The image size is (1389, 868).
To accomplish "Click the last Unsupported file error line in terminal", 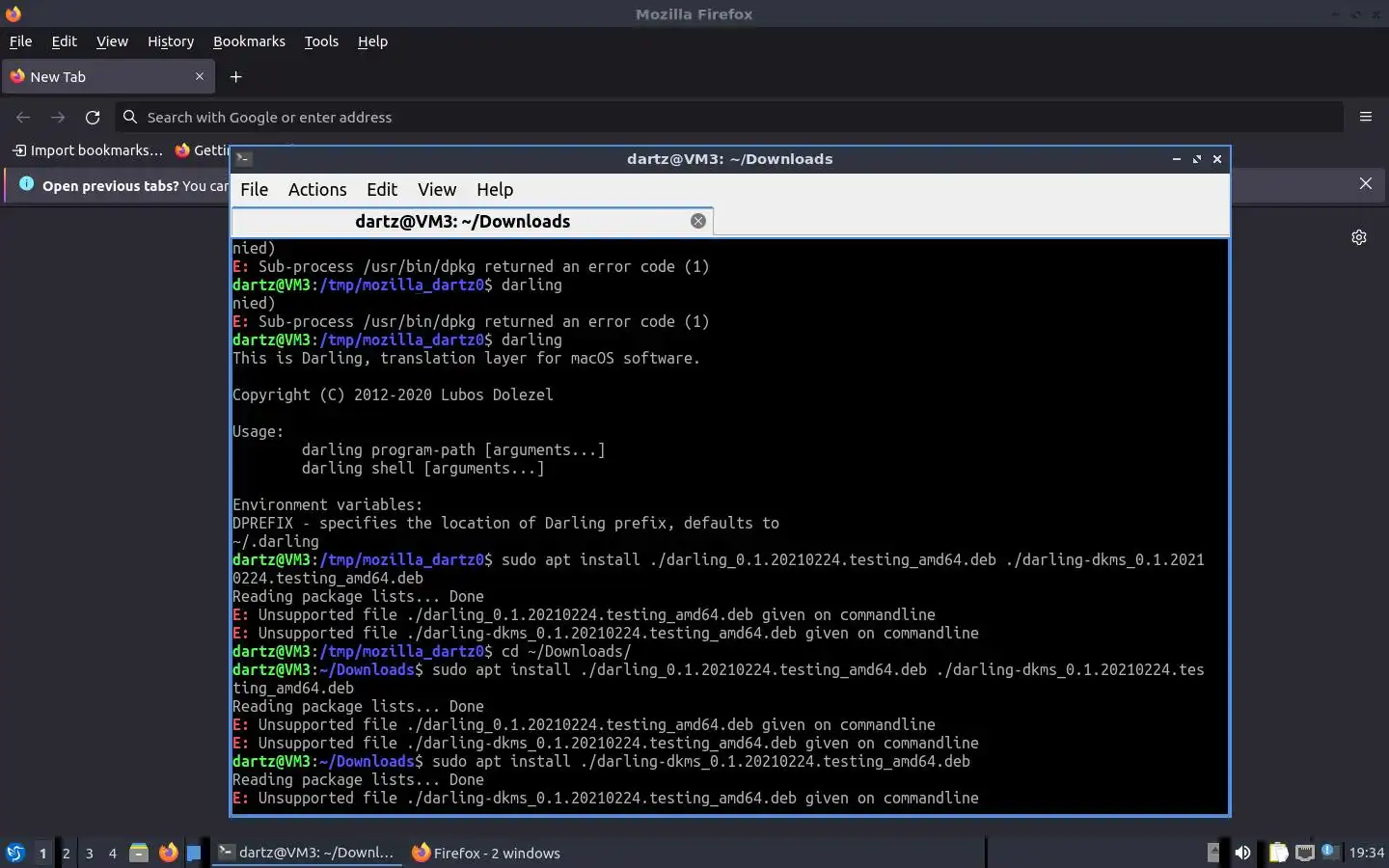I will click(x=606, y=799).
